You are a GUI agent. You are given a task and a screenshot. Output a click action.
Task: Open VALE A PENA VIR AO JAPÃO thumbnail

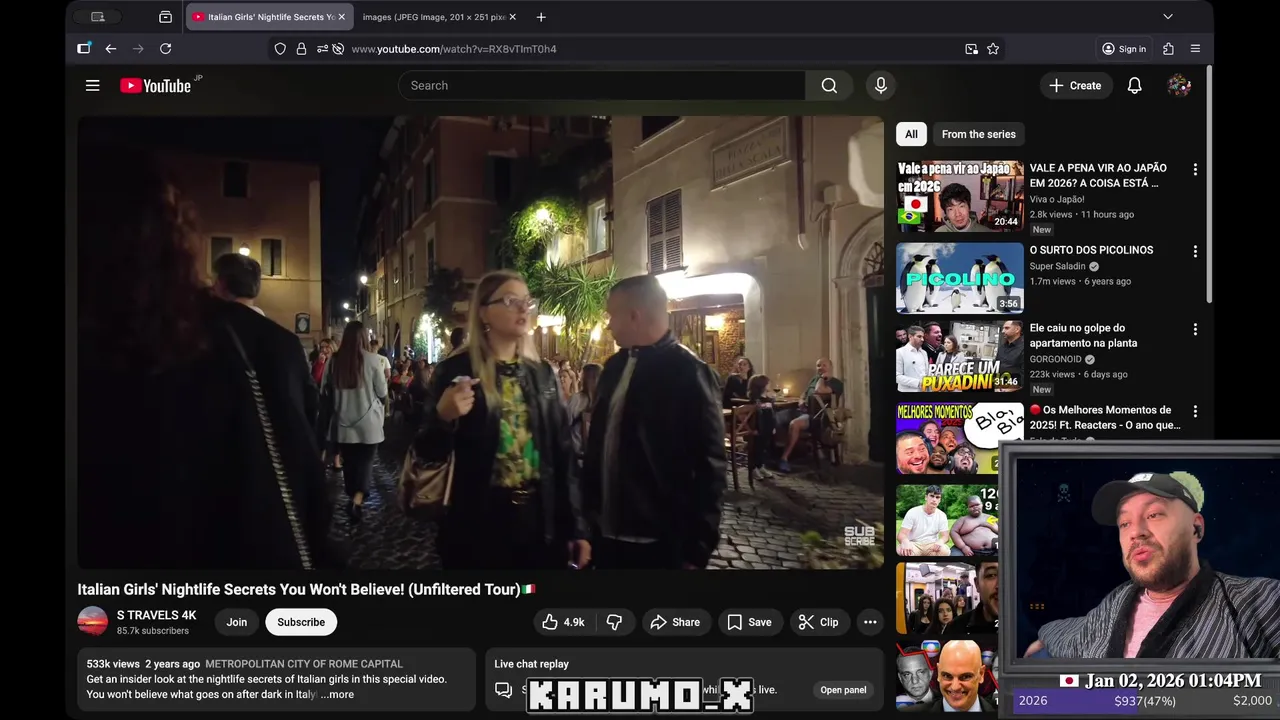(960, 196)
